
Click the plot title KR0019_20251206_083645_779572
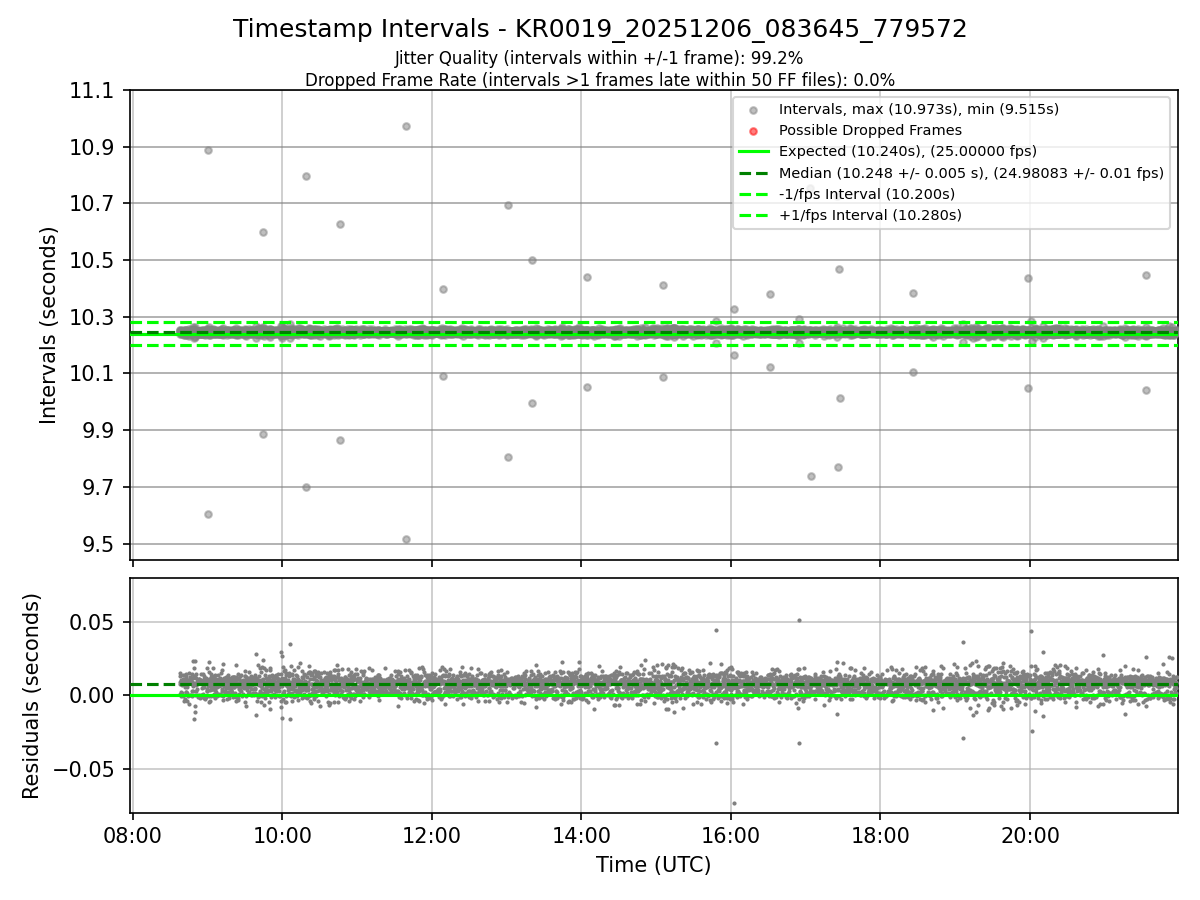pyautogui.click(x=600, y=29)
